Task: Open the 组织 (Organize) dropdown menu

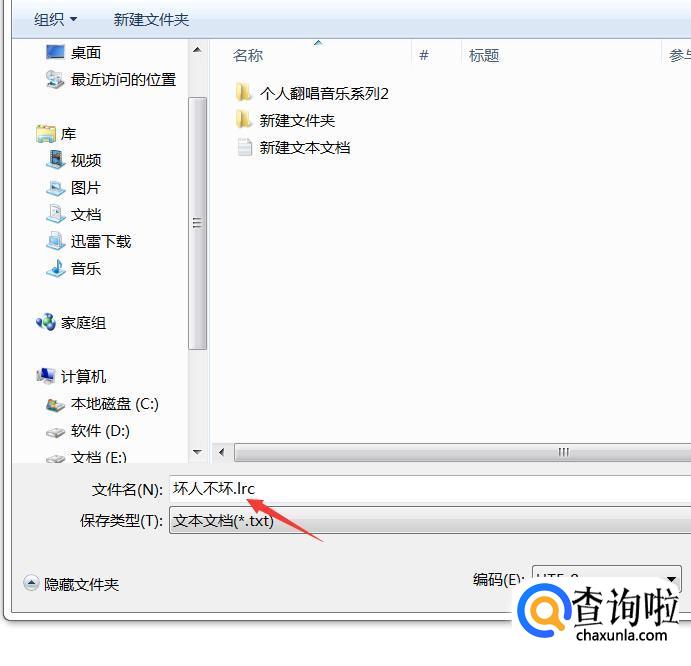Action: click(56, 19)
